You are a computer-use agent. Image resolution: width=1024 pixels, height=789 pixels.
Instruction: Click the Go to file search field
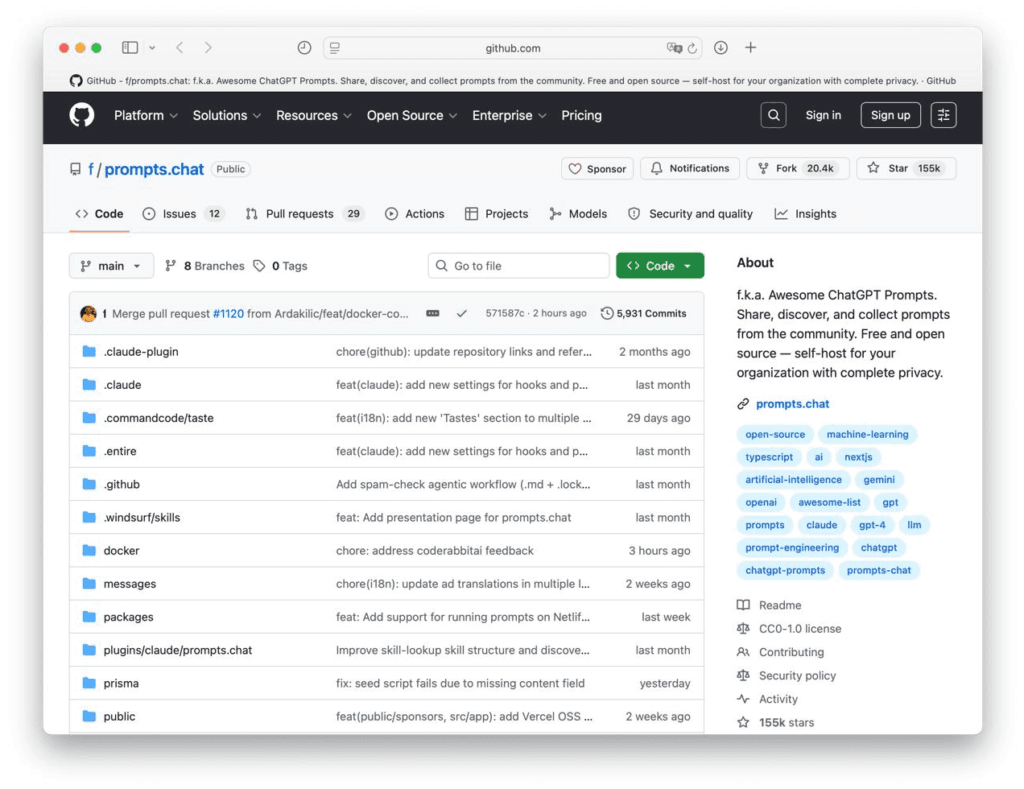(x=518, y=266)
